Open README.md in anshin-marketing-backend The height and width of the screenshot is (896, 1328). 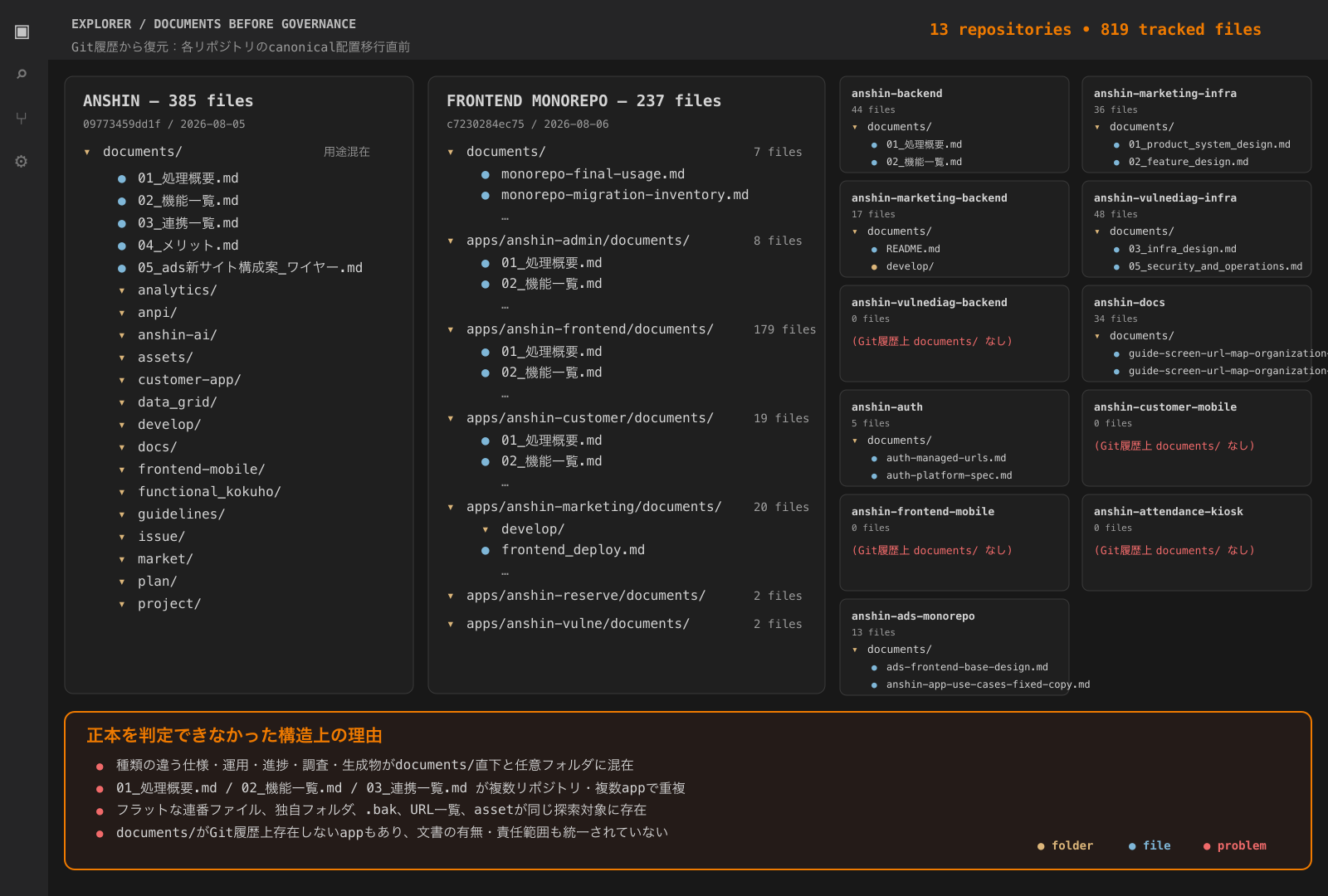913,249
